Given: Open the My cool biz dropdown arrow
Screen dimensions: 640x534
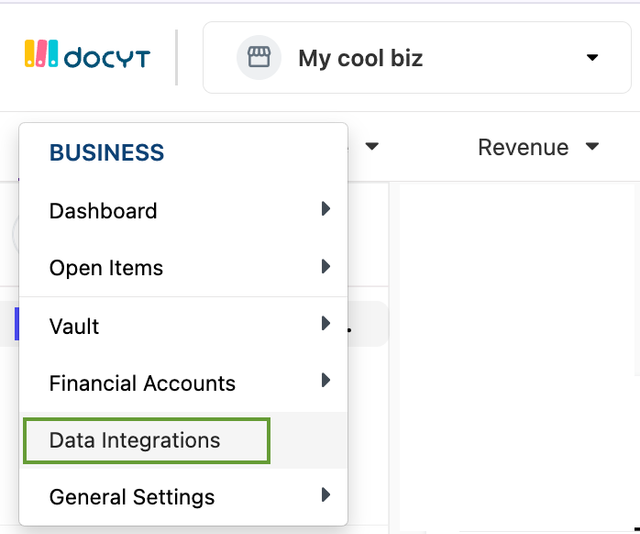Looking at the screenshot, I should (592, 57).
